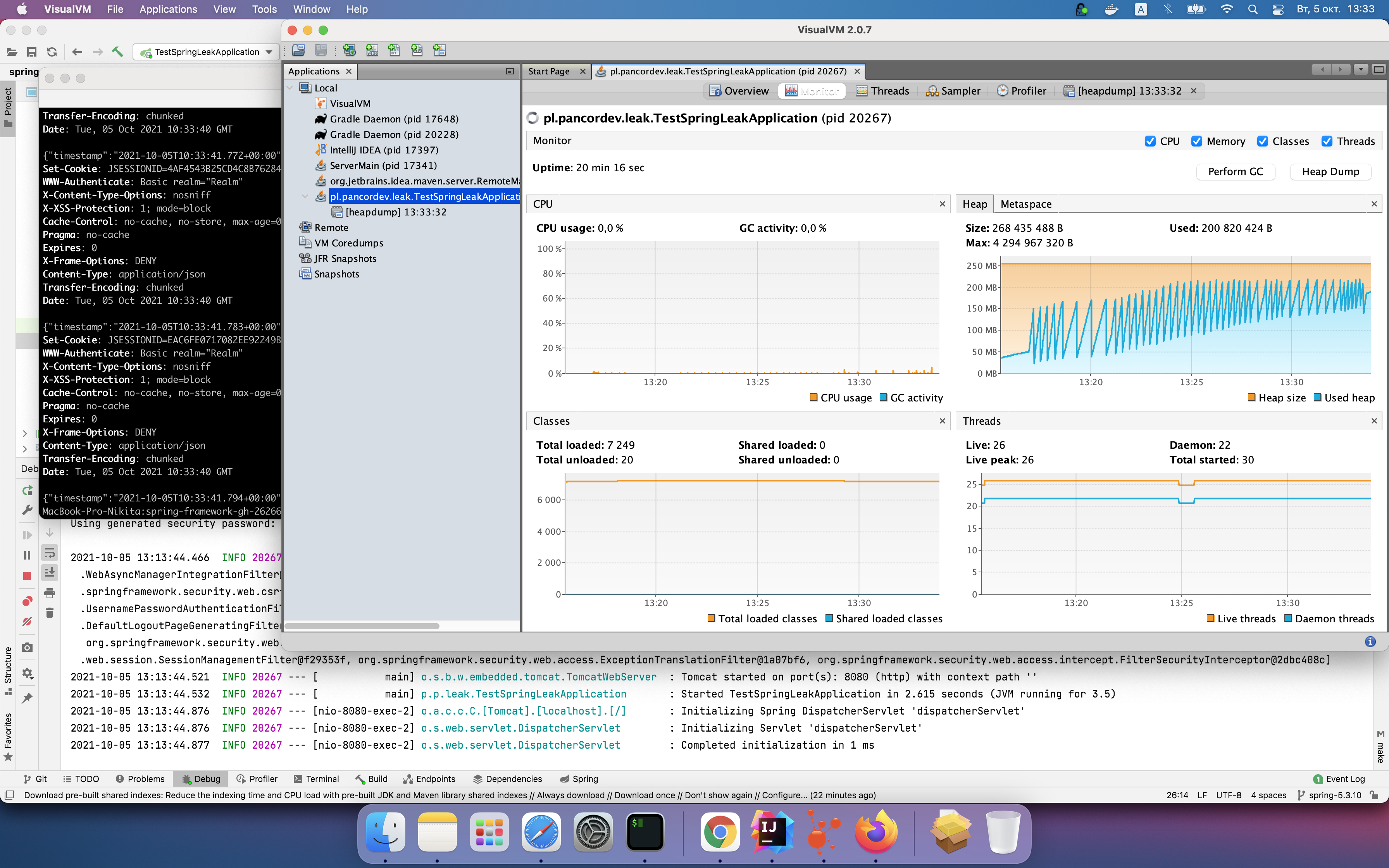Close the Classes chart panel
Viewport: 1389px width, 868px height.
click(943, 421)
